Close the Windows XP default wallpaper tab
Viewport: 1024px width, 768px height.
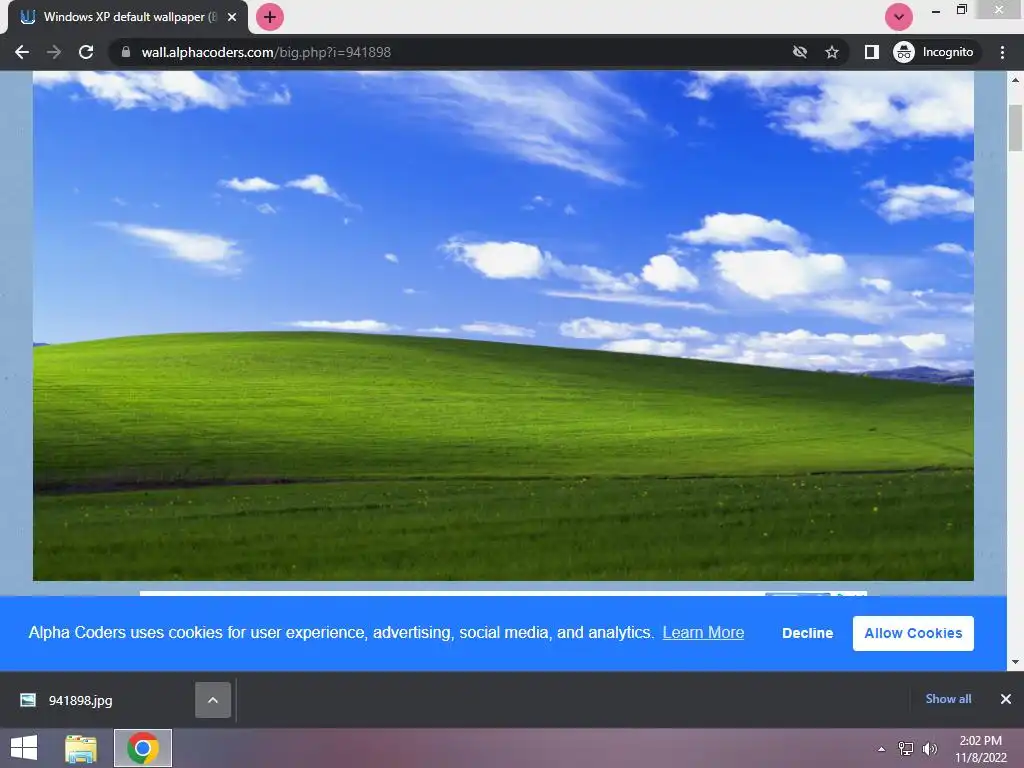coord(232,17)
